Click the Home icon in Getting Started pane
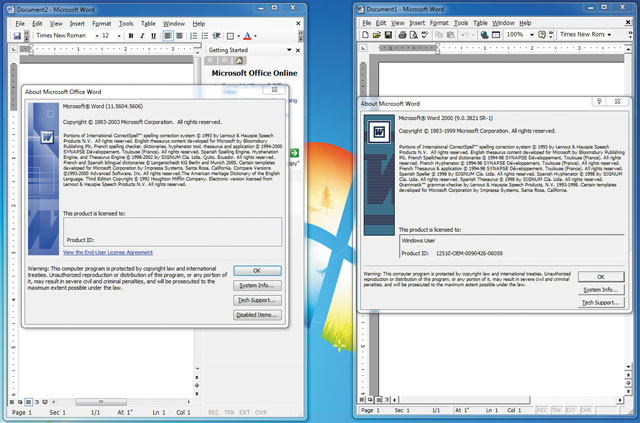 [240, 61]
